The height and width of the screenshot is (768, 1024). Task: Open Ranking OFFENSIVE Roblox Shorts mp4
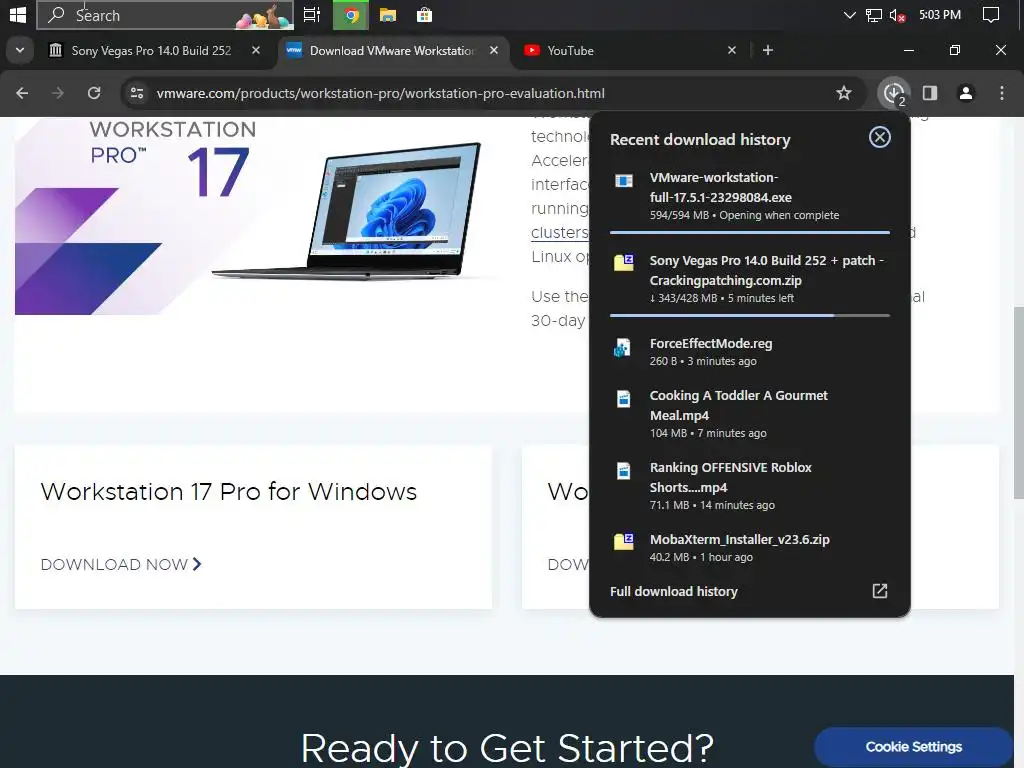tap(750, 485)
